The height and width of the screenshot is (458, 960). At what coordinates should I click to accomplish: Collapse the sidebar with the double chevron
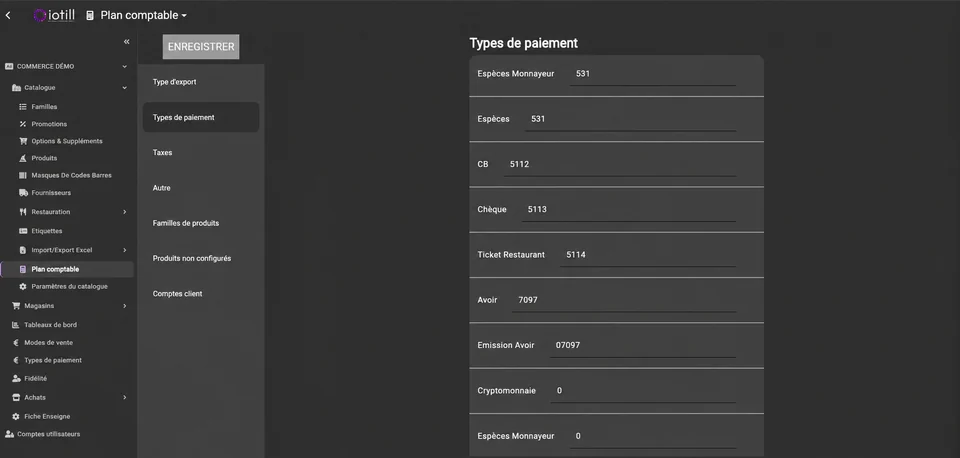click(x=127, y=42)
